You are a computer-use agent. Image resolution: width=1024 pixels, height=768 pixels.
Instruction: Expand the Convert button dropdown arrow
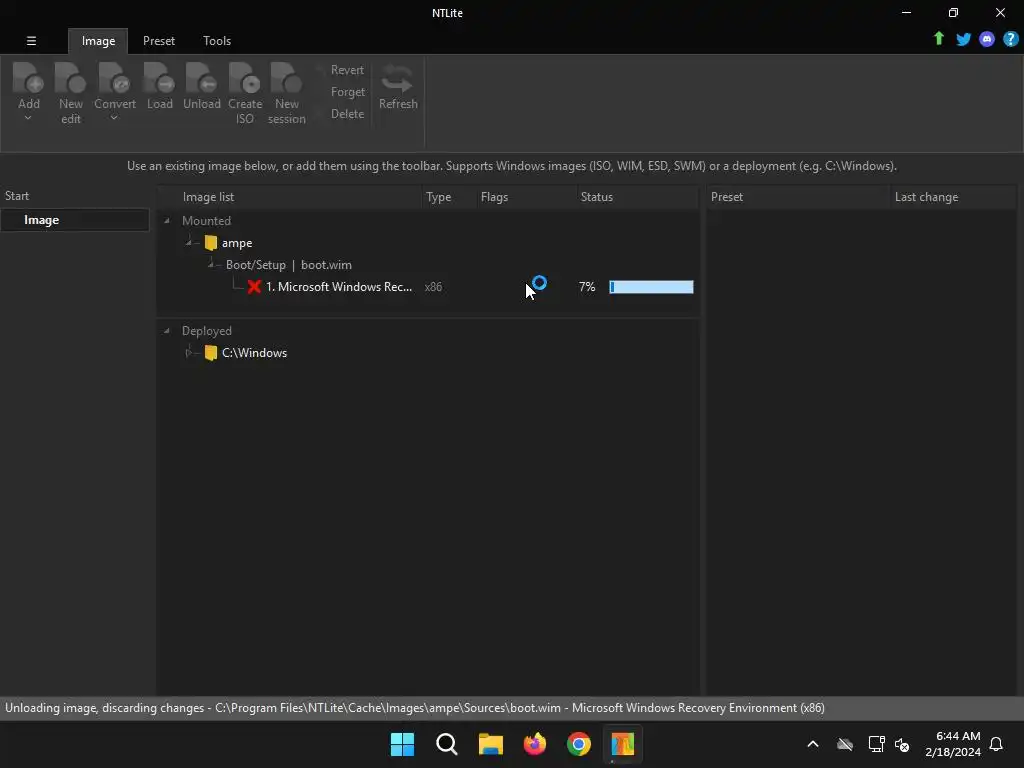[x=114, y=118]
